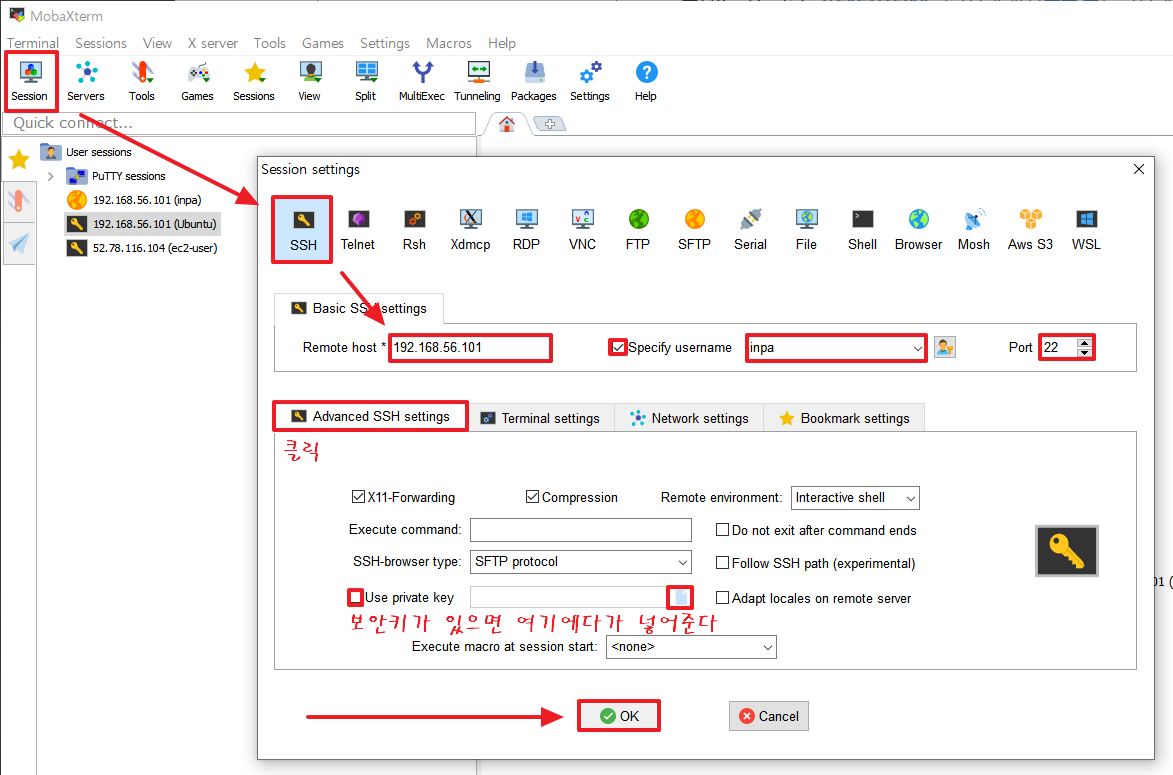1173x775 pixels.
Task: Enable Do not exit after command ends
Action: [723, 530]
